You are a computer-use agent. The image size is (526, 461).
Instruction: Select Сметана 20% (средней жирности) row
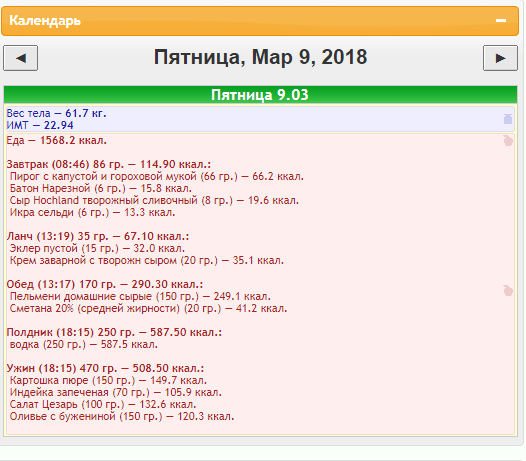coord(148,309)
